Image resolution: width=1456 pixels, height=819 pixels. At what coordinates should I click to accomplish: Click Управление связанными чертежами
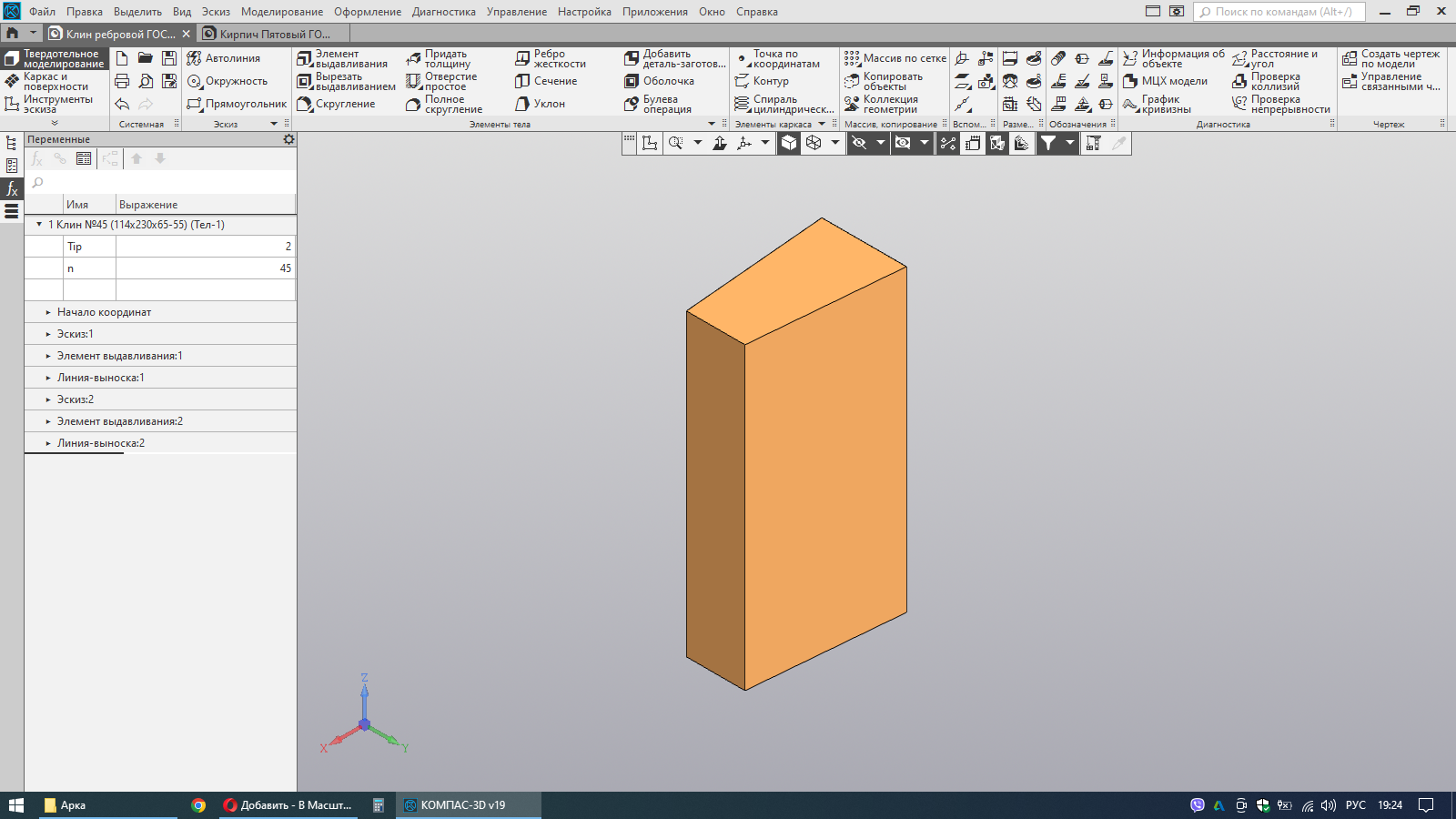pos(1391,81)
